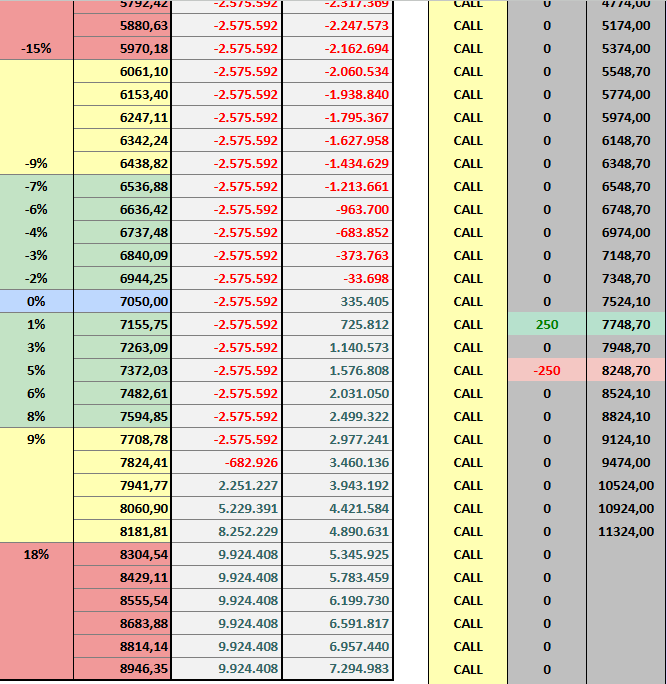Select the red quantity cell -250
Viewport: 667px width, 684px height.
pyautogui.click(x=547, y=371)
